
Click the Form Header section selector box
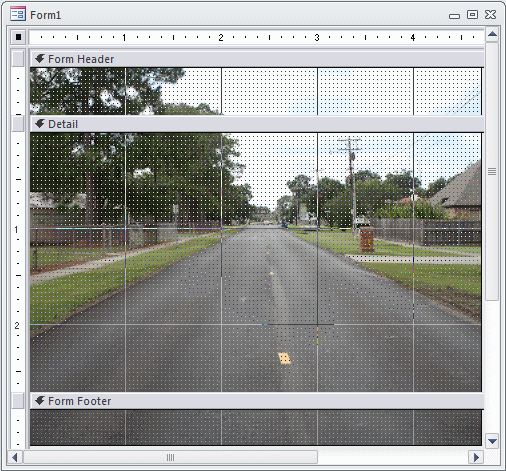pyautogui.click(x=18, y=59)
